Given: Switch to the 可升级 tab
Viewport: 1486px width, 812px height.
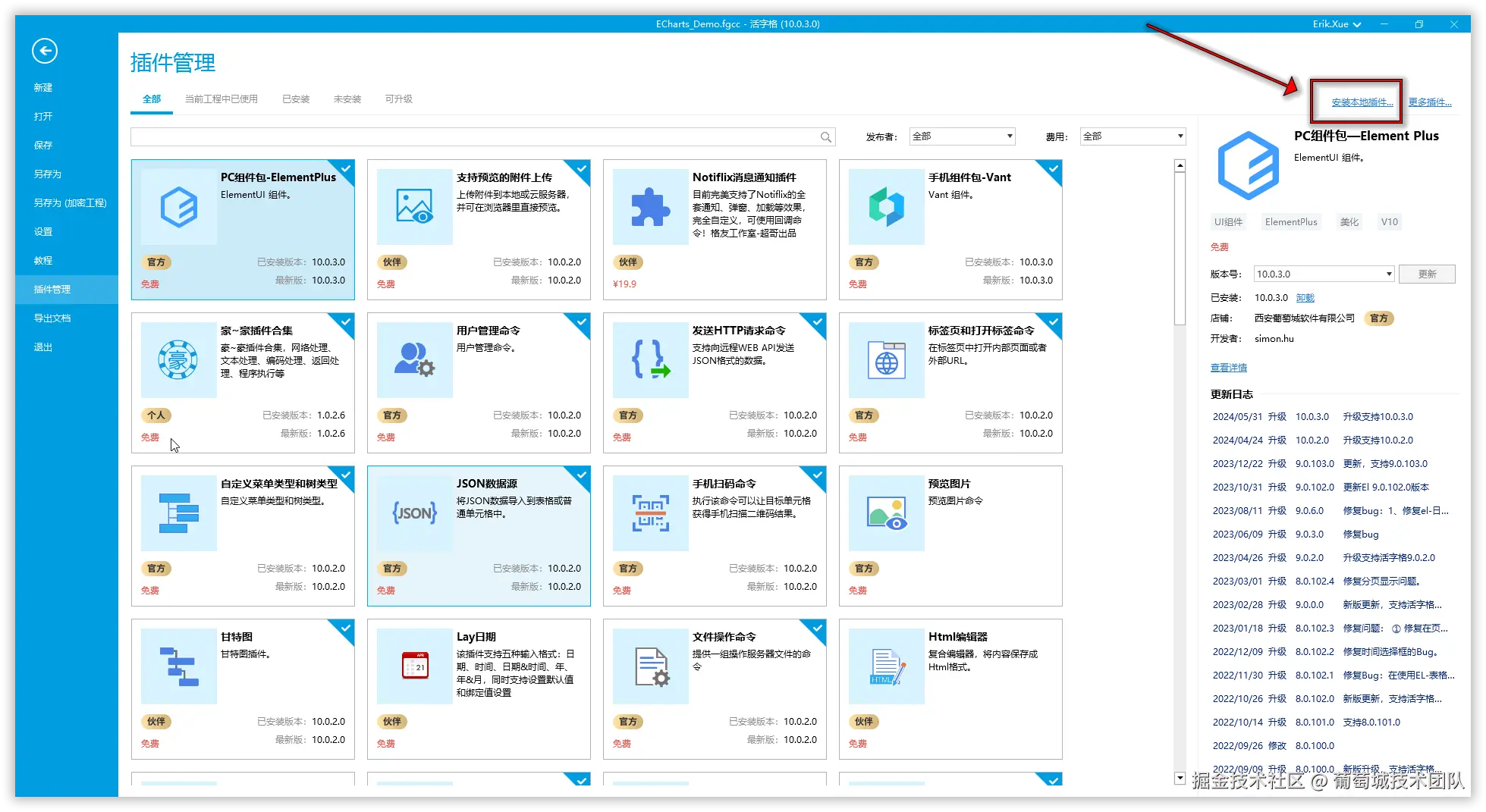Looking at the screenshot, I should [399, 99].
